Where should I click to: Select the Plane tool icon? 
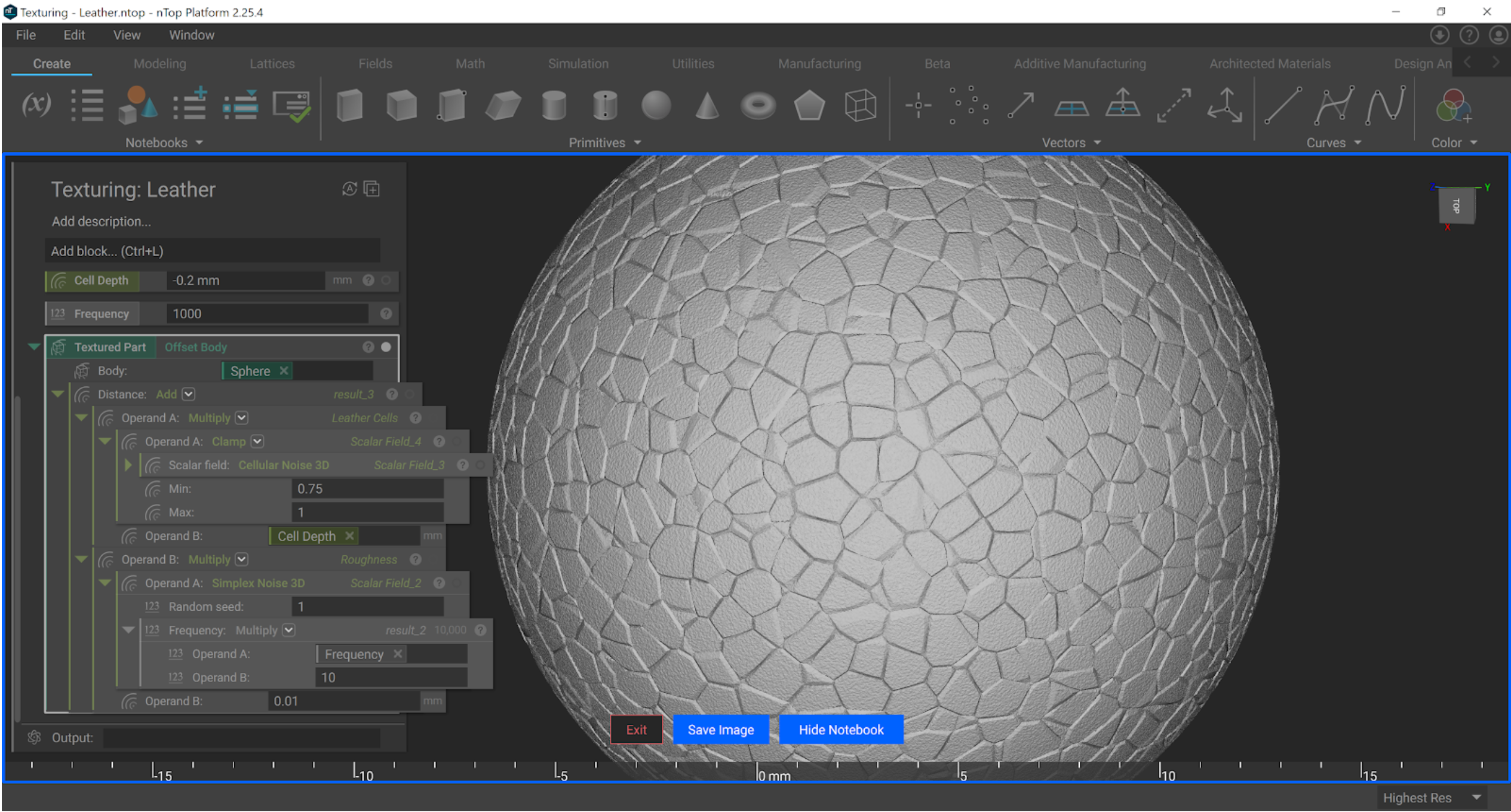1071,108
